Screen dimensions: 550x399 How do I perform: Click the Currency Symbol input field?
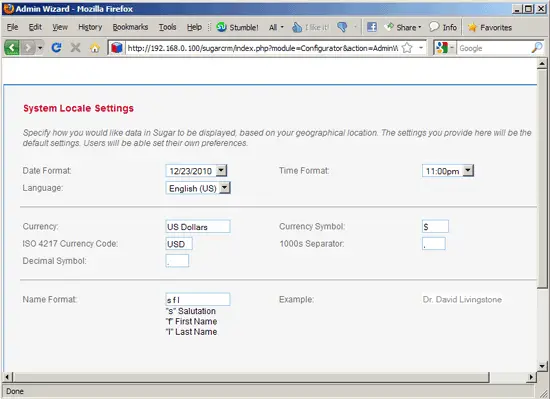[435, 226]
